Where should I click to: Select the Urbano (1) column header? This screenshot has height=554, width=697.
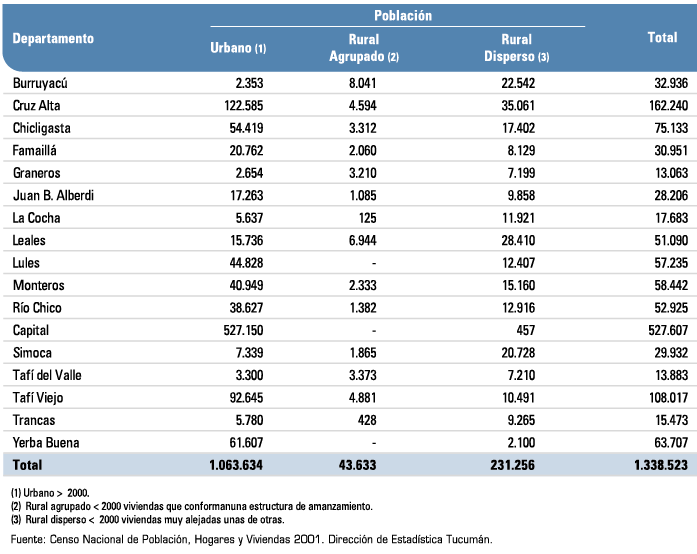[238, 48]
